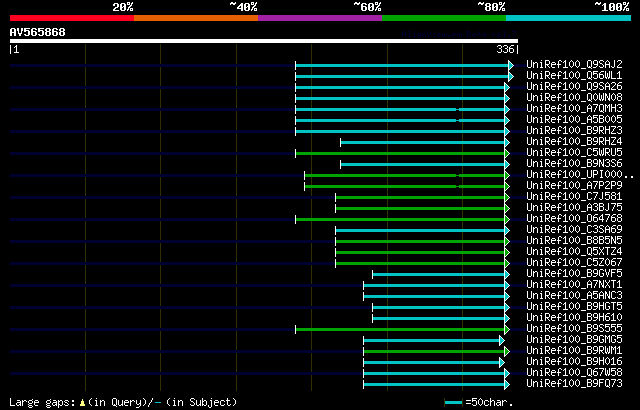Click the UniRef100_B9FQ73 label

pos(574,384)
